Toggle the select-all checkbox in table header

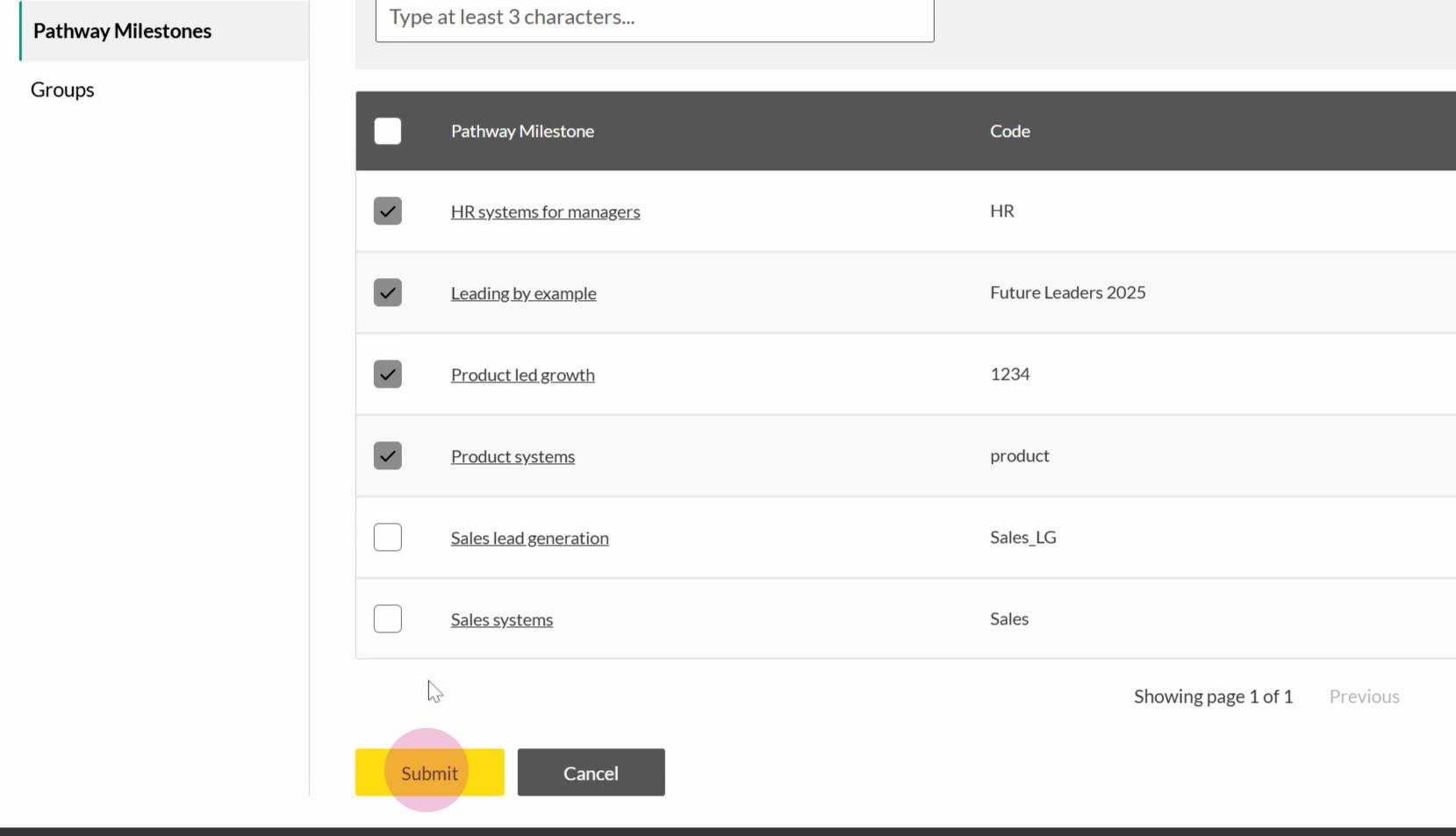pyautogui.click(x=387, y=131)
